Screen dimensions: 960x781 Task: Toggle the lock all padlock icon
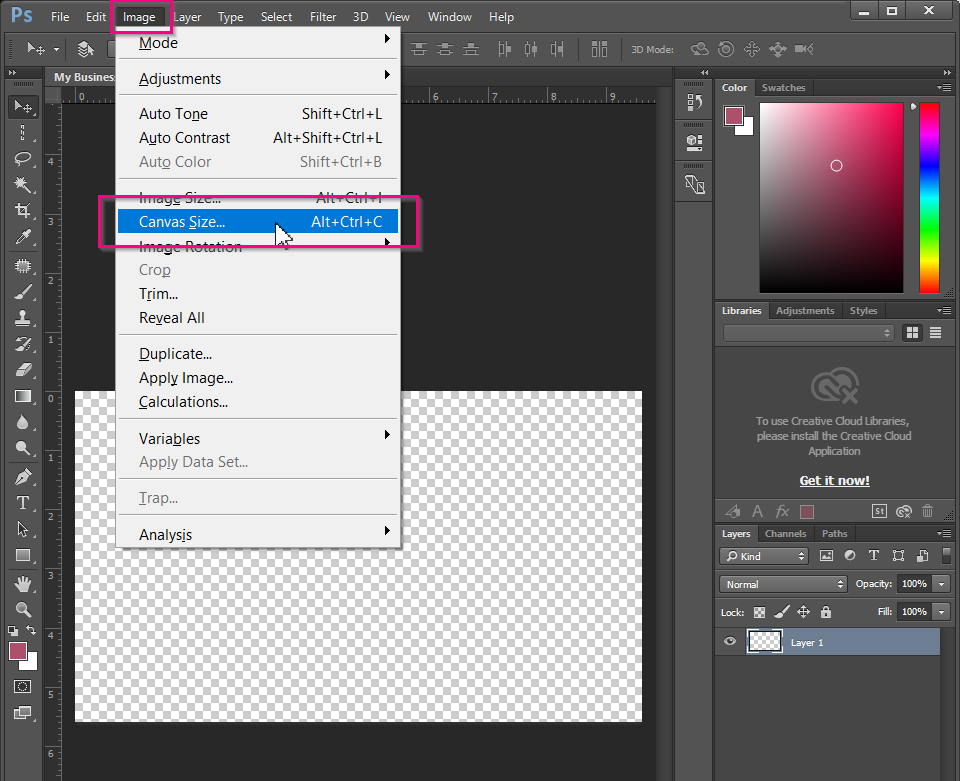pos(826,612)
